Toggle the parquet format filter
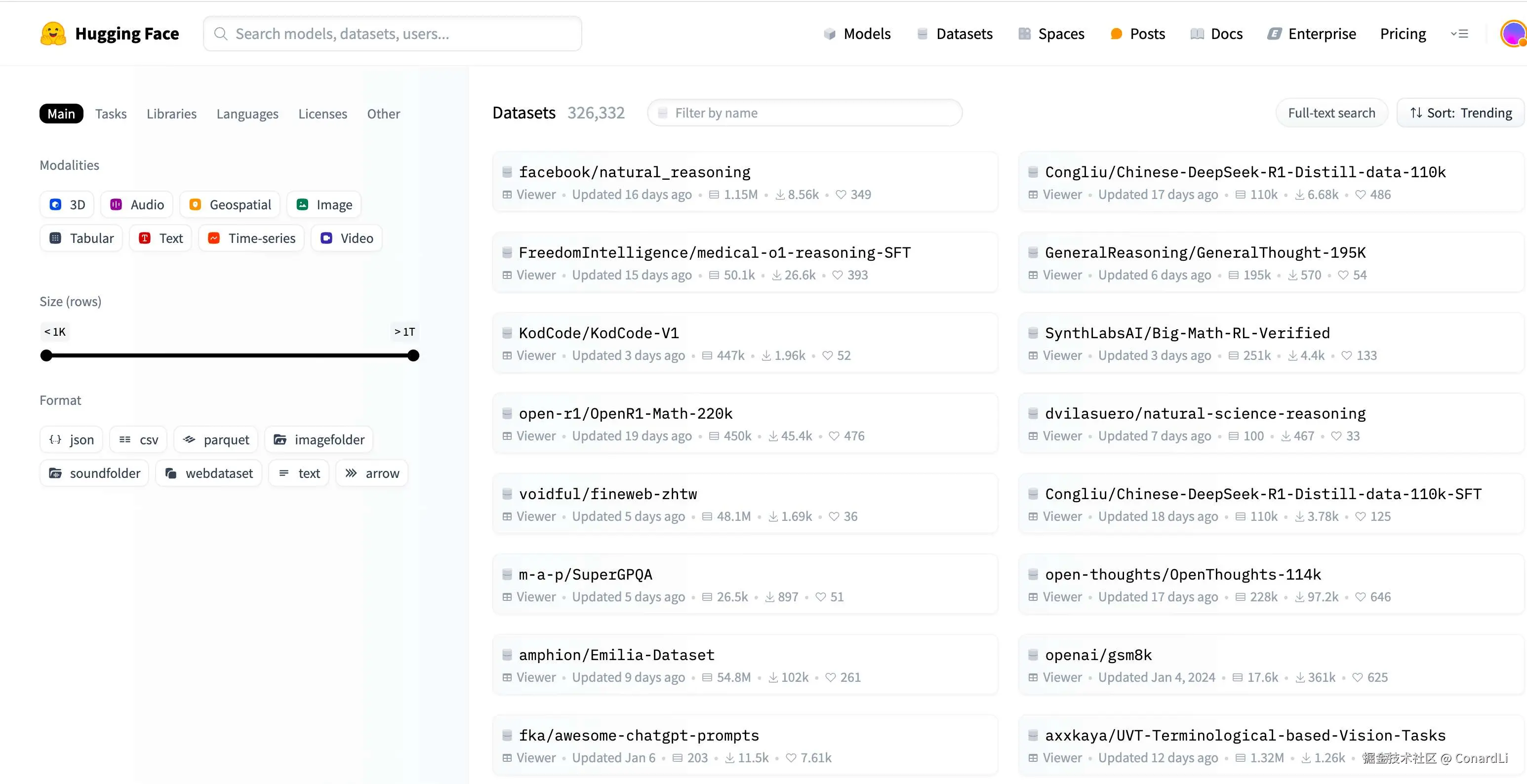This screenshot has width=1527, height=784. point(216,440)
